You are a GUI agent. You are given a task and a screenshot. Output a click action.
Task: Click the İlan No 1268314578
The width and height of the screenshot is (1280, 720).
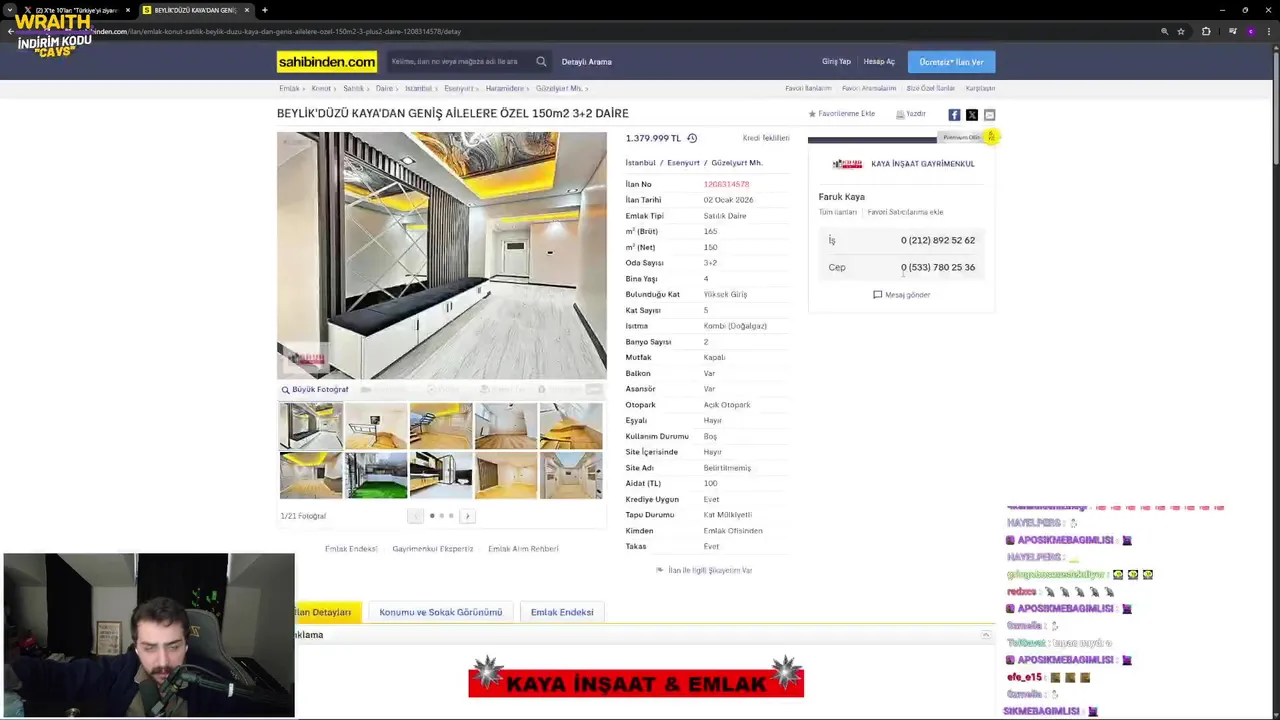tap(726, 184)
